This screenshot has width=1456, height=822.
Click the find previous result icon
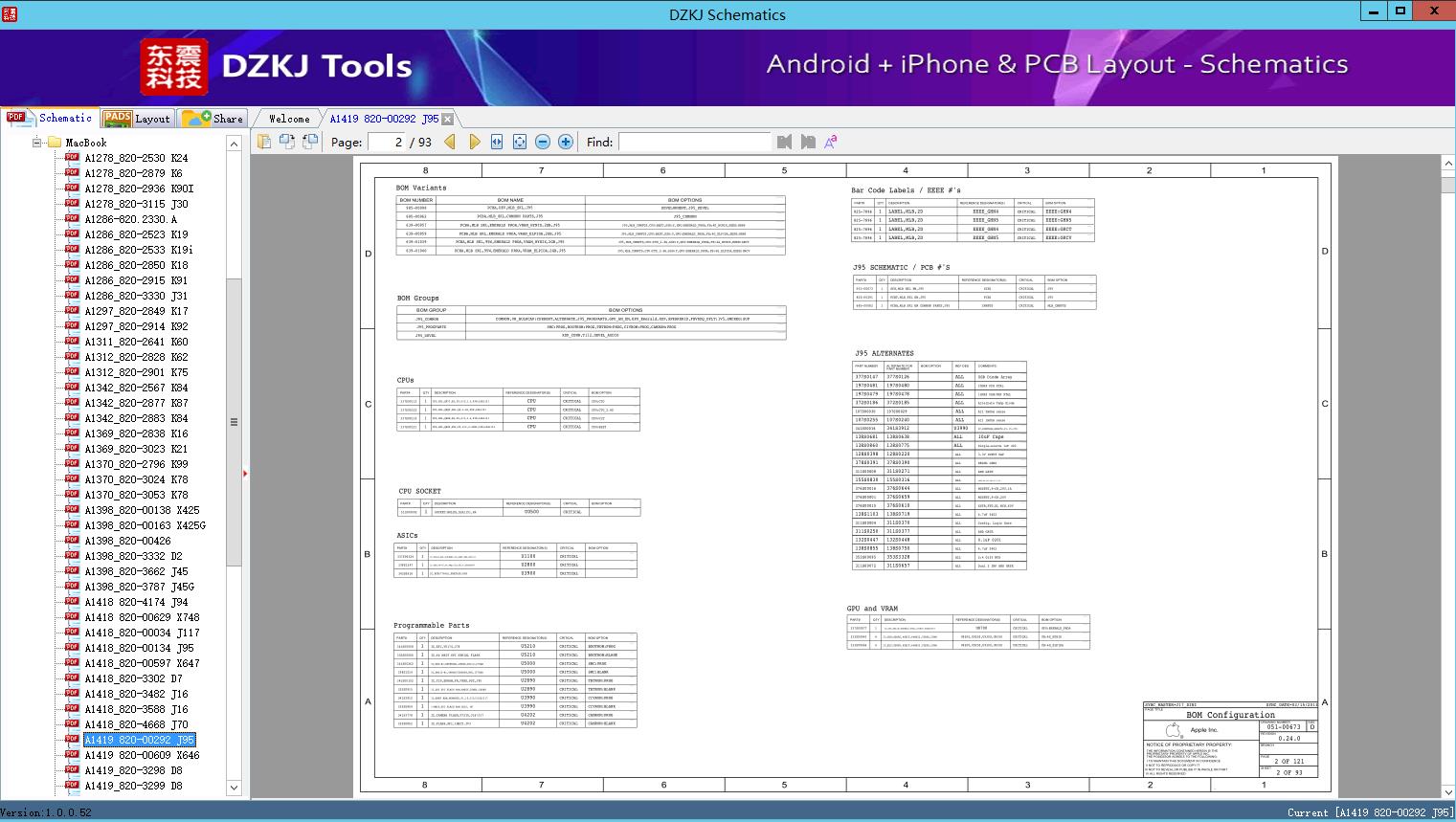785,142
